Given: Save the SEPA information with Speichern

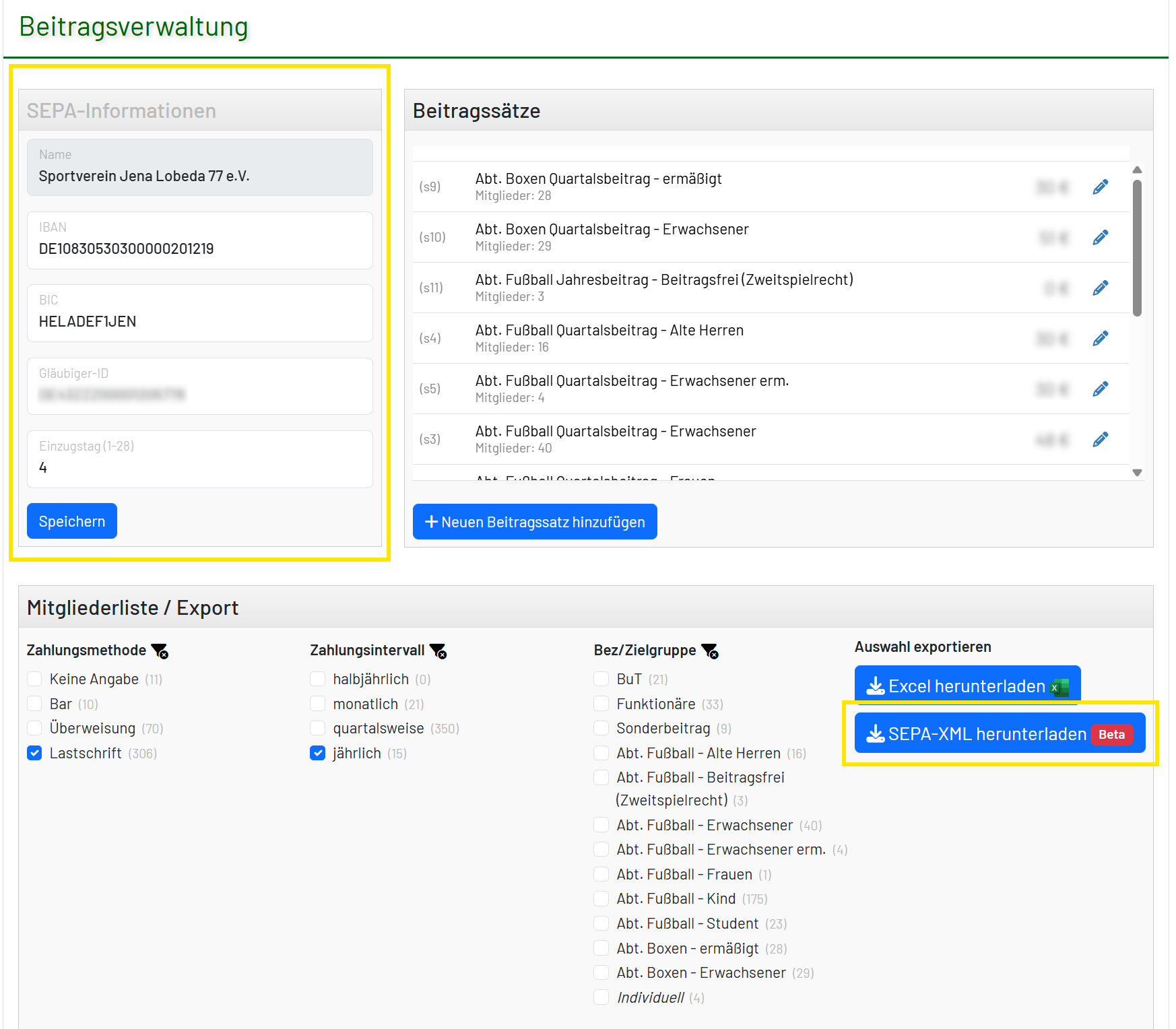Looking at the screenshot, I should click(72, 521).
